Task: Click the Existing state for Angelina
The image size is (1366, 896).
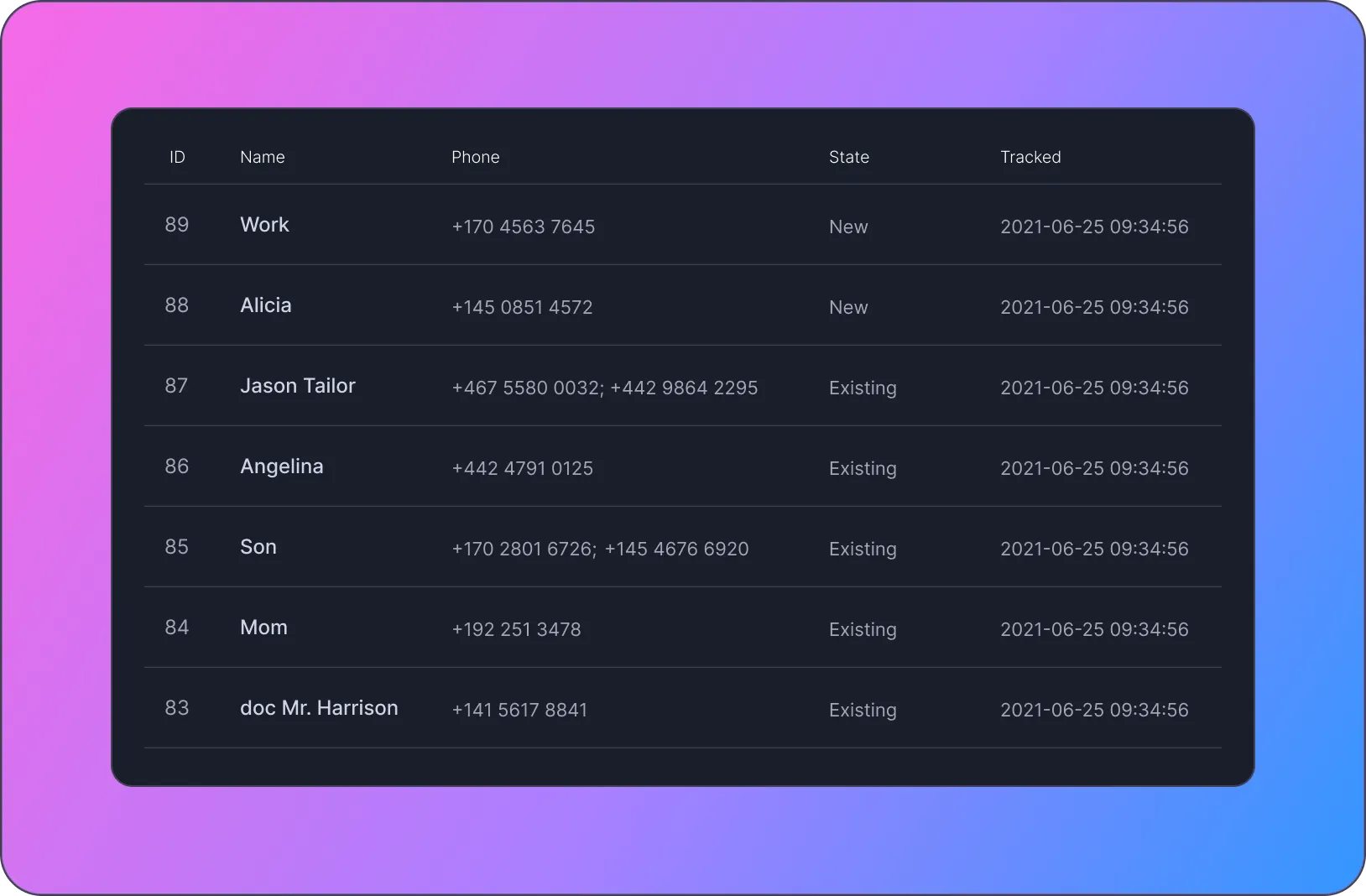Action: [x=862, y=468]
